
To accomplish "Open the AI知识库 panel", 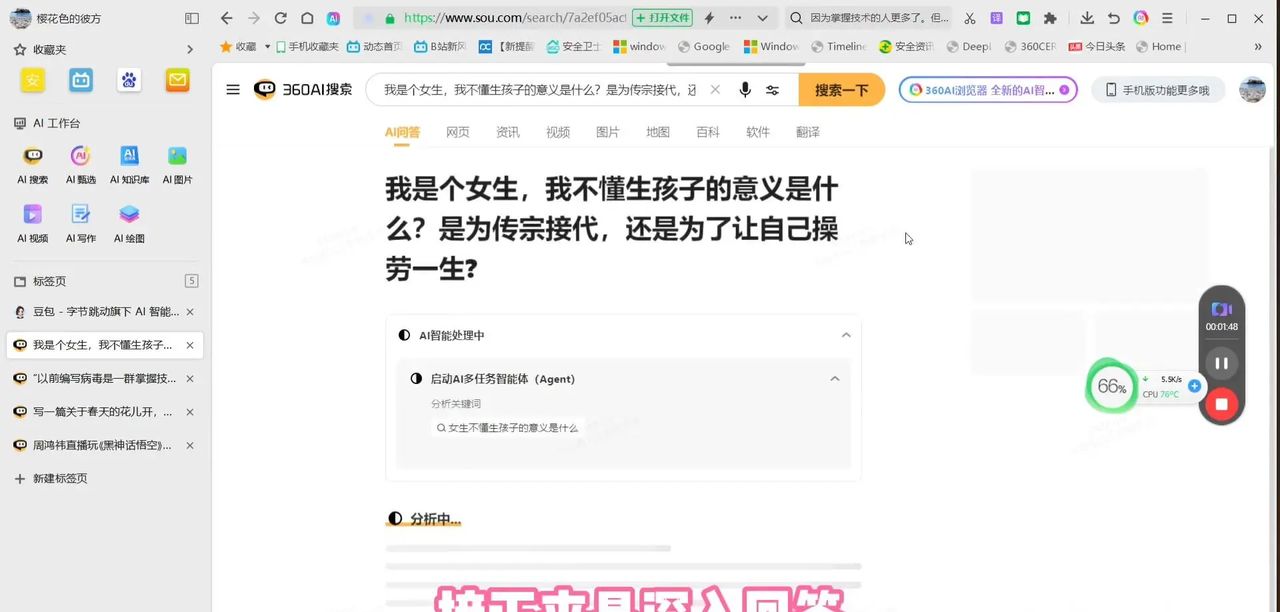I will (129, 162).
